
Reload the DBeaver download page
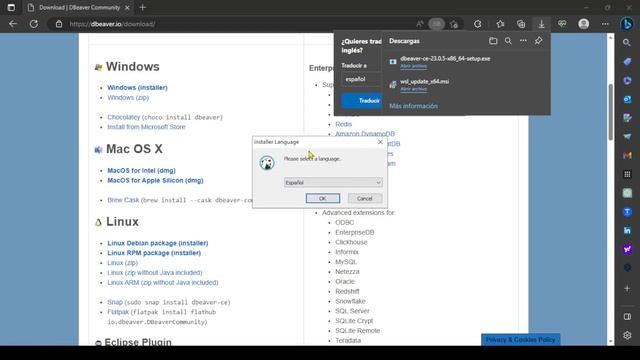(x=34, y=24)
